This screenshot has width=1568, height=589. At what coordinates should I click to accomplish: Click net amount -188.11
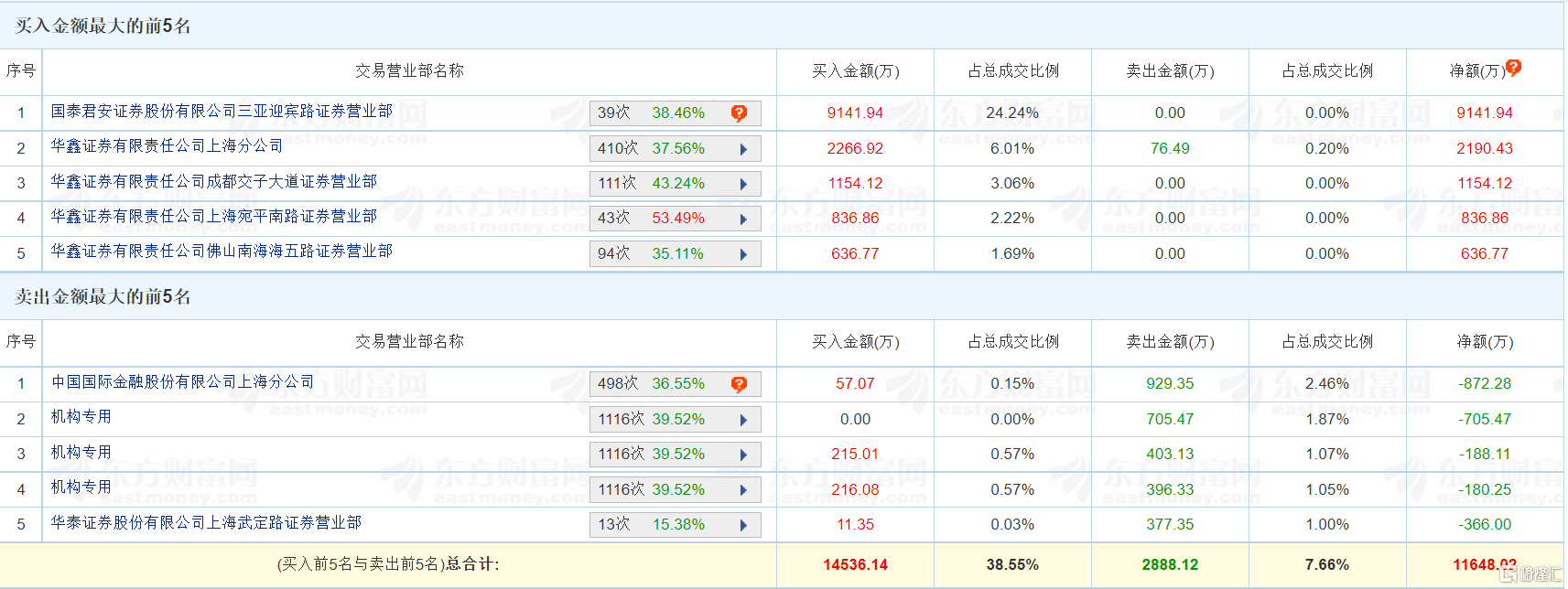[x=1485, y=454]
